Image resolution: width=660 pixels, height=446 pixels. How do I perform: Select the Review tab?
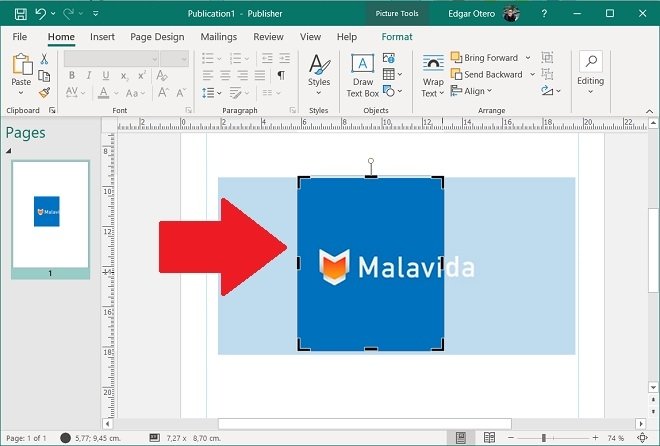[268, 37]
